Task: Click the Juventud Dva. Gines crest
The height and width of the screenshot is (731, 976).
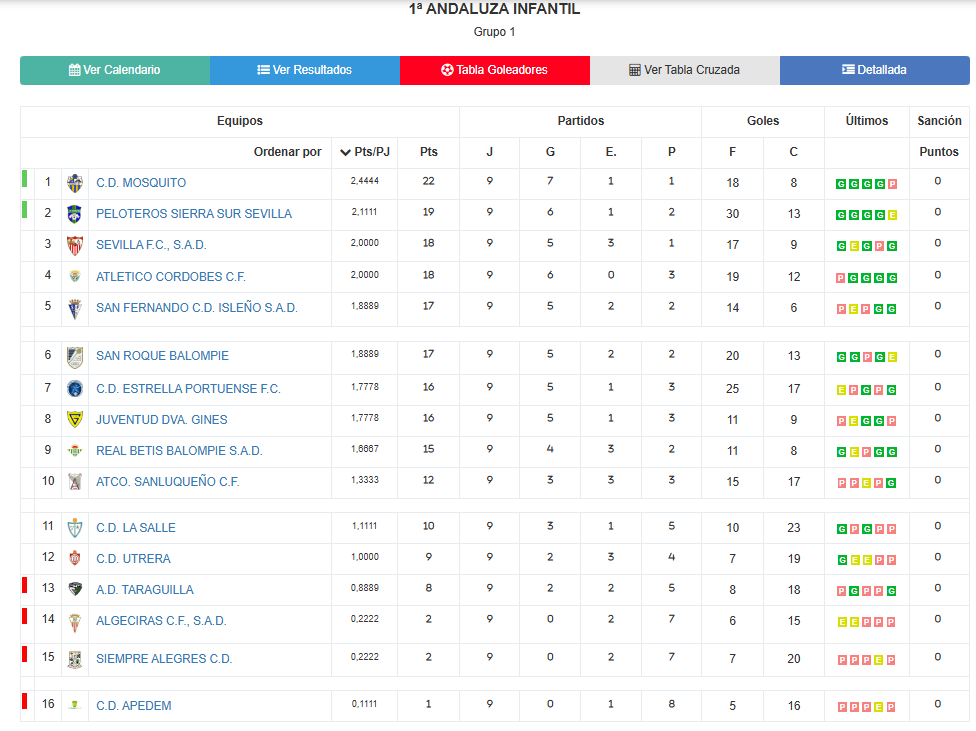Action: tap(75, 420)
